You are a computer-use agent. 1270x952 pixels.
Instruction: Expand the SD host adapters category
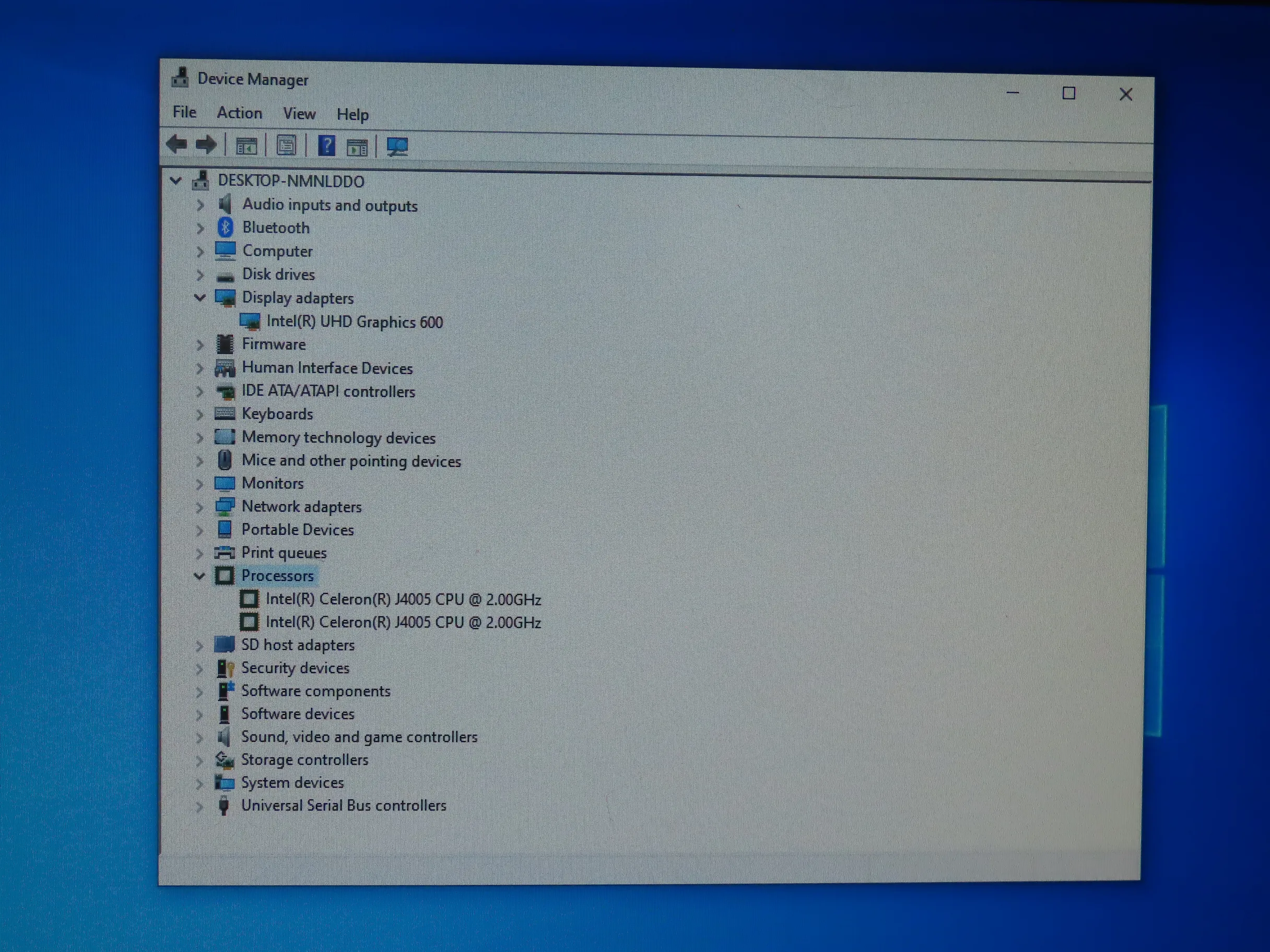tap(199, 646)
